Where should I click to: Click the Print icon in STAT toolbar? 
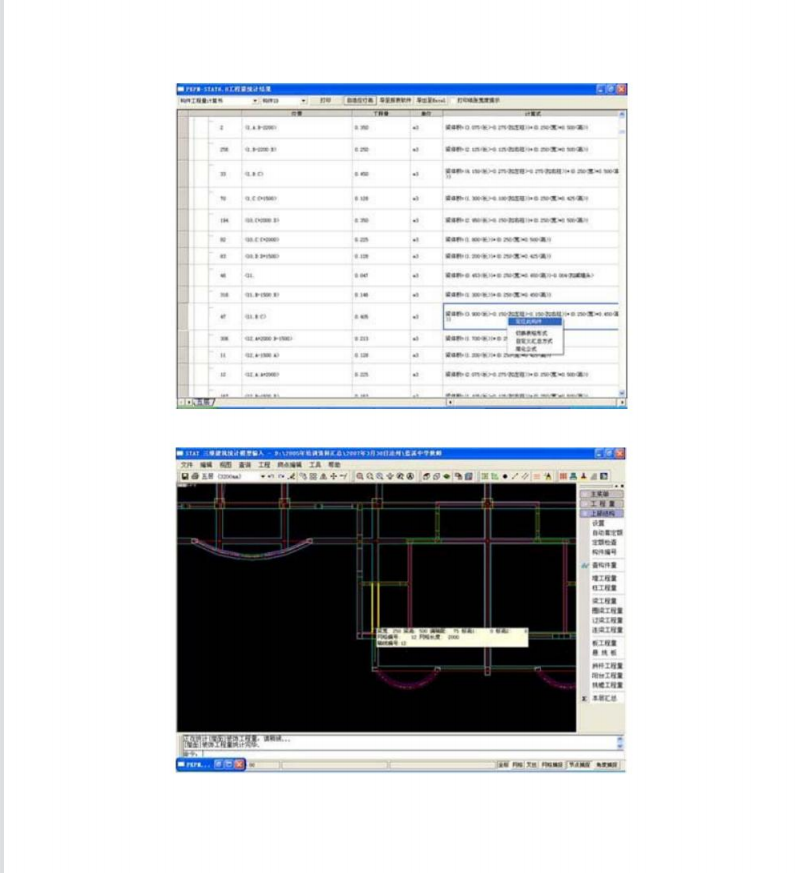tap(195, 476)
